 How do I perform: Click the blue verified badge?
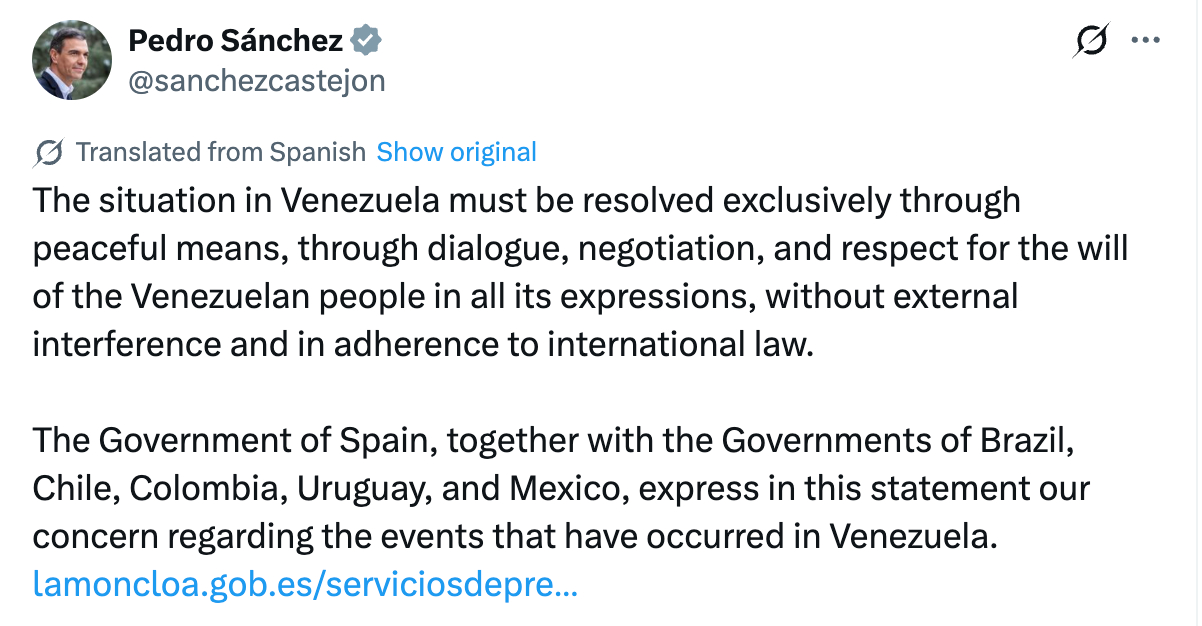[x=367, y=41]
